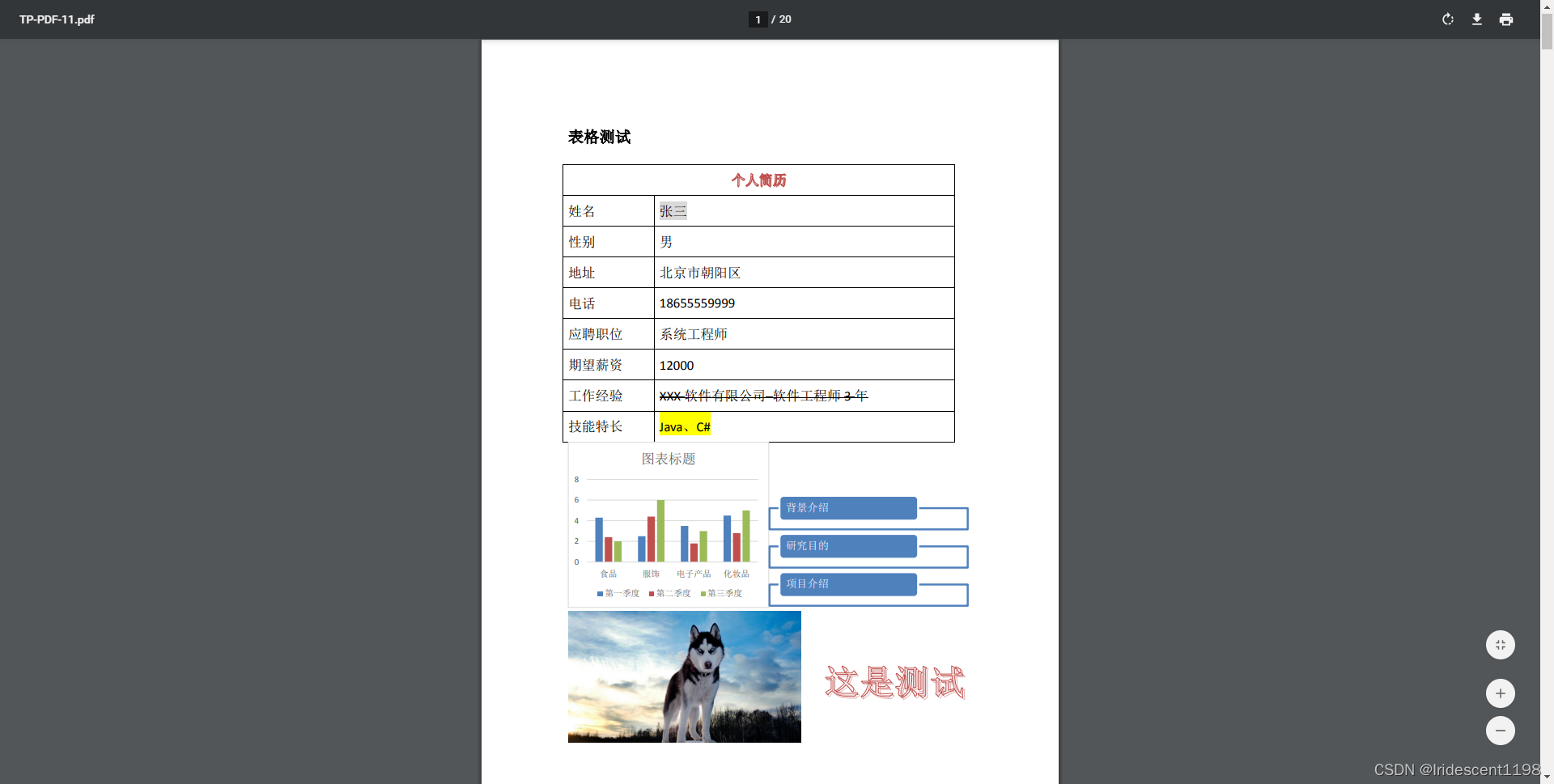Click the printer icon
Screen dimensions: 1554x784
coord(1506,19)
